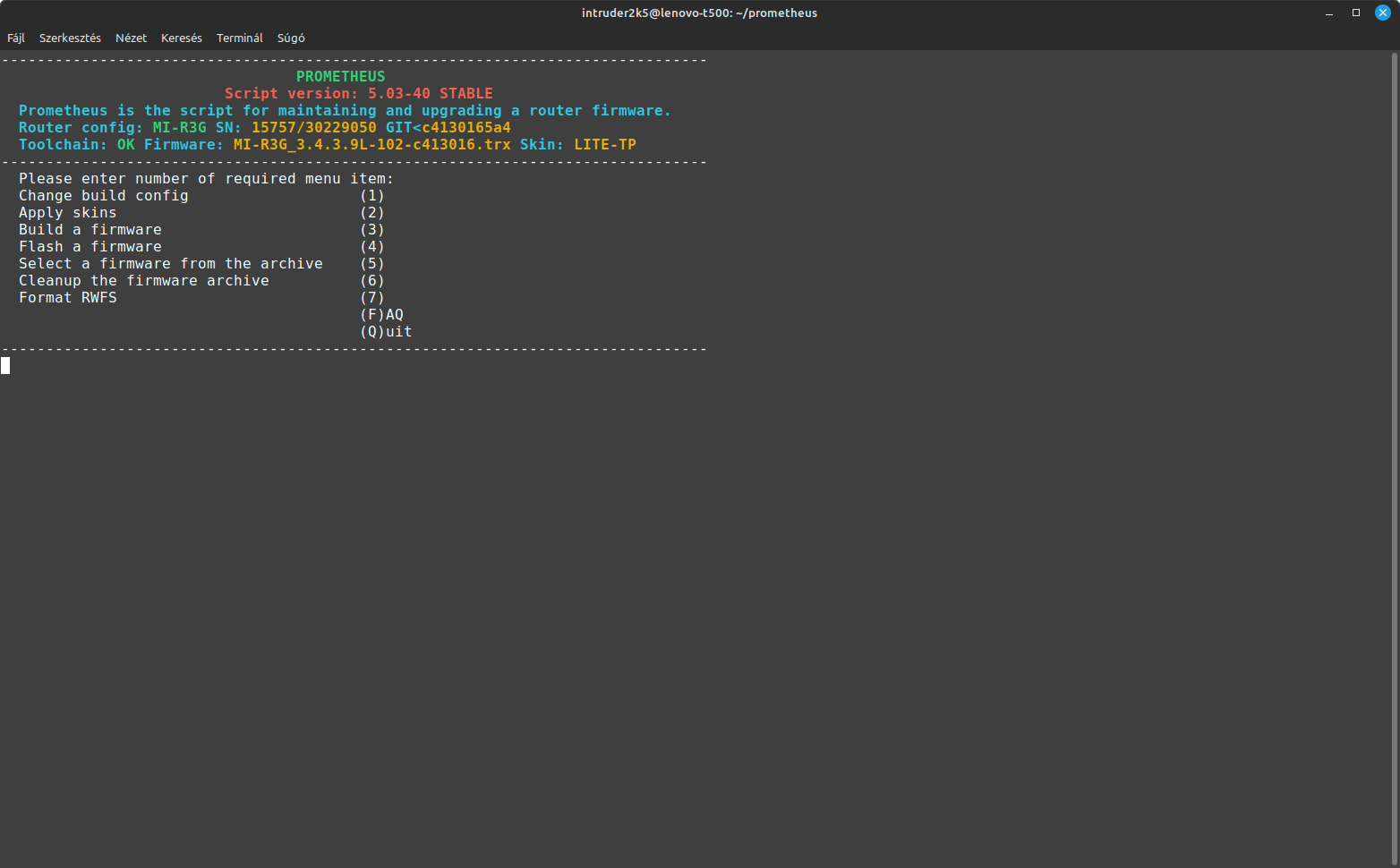Viewport: 1400px width, 868px height.
Task: Click the '(F)AQ' option text
Action: point(381,315)
